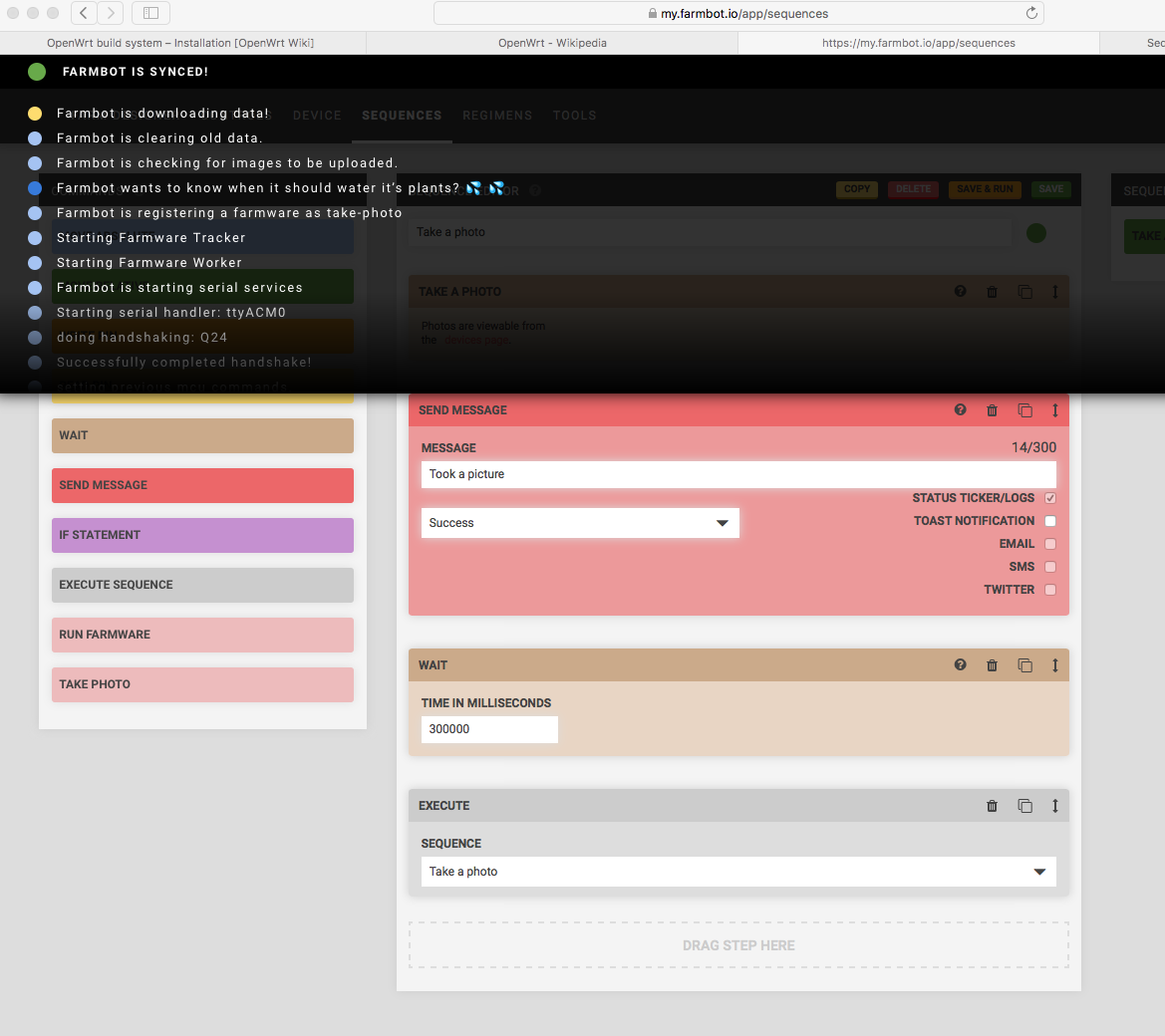Delete the Send Message step
This screenshot has width=1165, height=1036.
992,410
